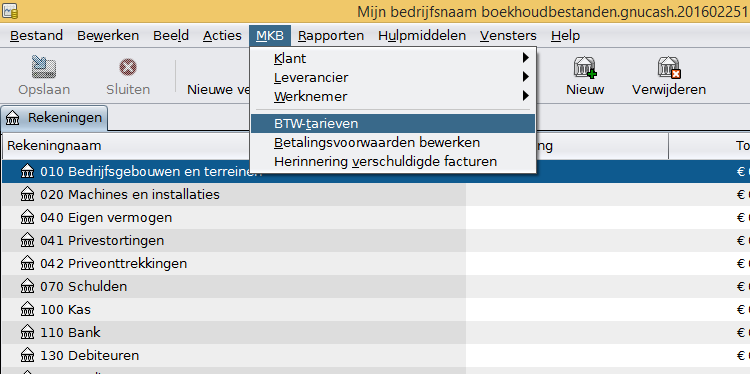
Task: Expand the Werknemer submenu
Action: tap(393, 97)
